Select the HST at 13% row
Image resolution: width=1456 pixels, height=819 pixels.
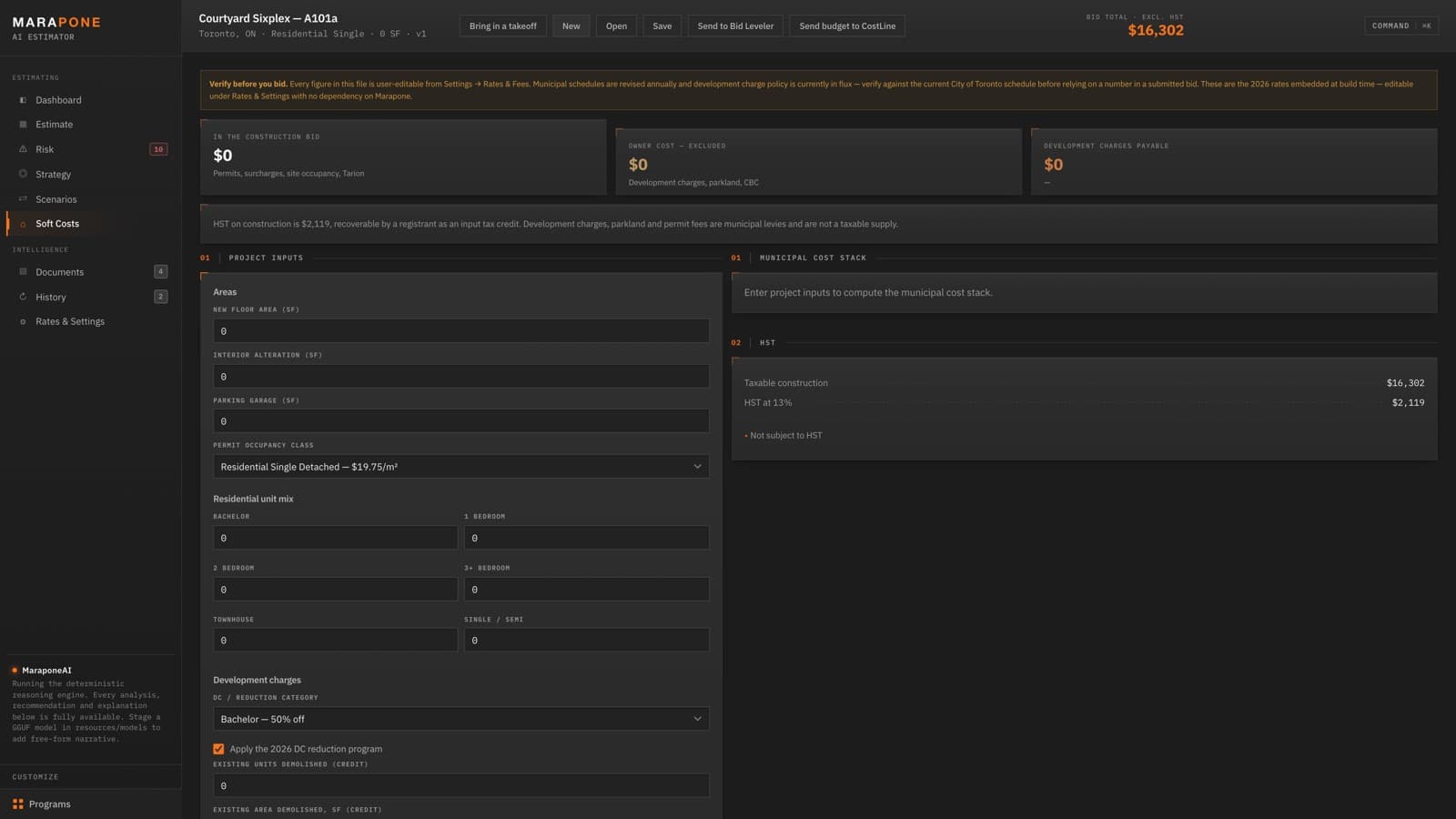coord(1084,402)
